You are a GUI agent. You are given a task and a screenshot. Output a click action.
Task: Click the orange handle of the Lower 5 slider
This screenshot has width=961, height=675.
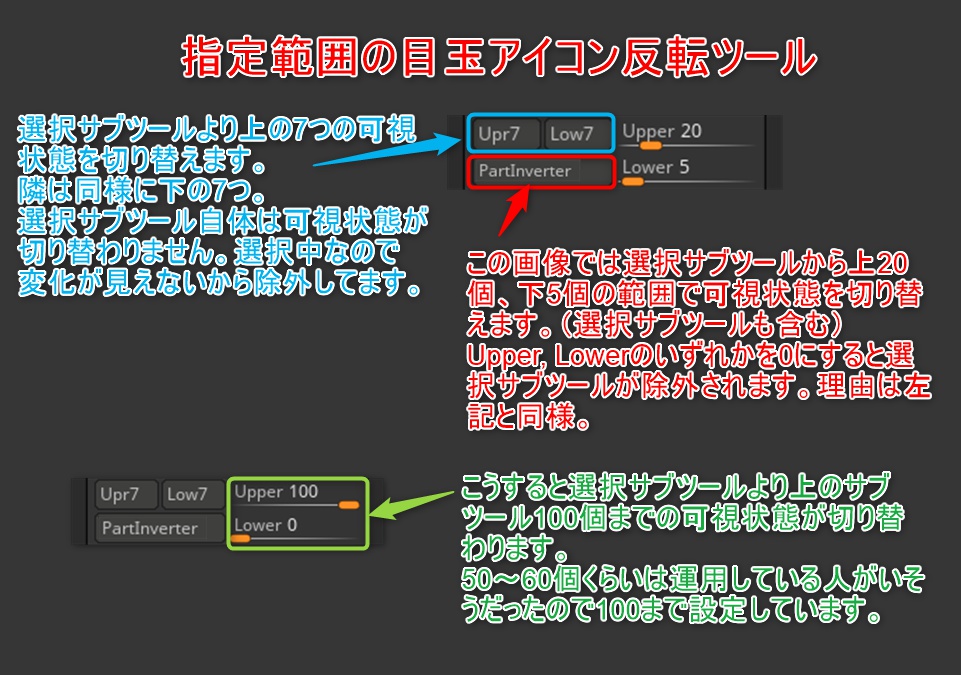point(633,181)
